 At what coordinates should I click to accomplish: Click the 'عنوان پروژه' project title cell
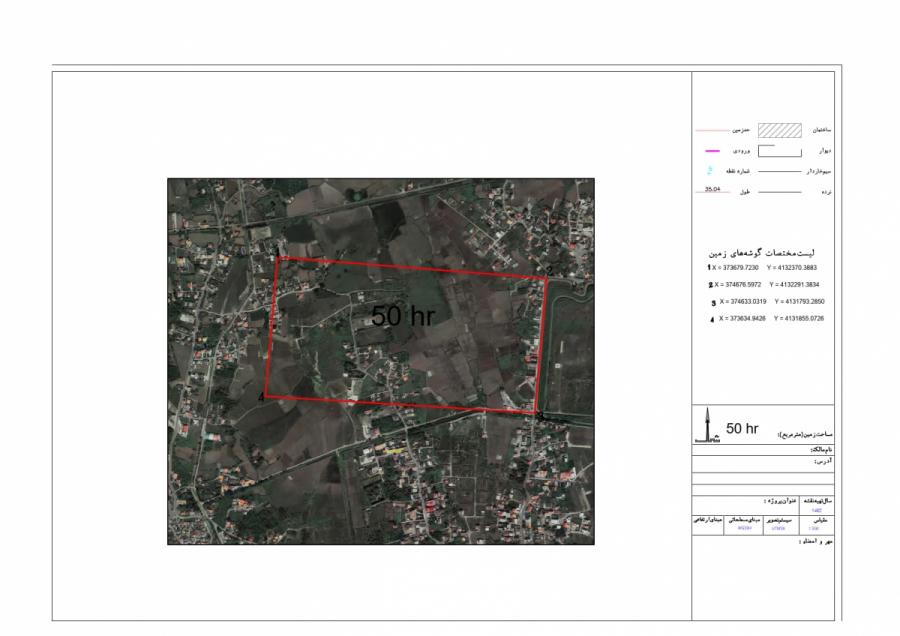pos(745,504)
